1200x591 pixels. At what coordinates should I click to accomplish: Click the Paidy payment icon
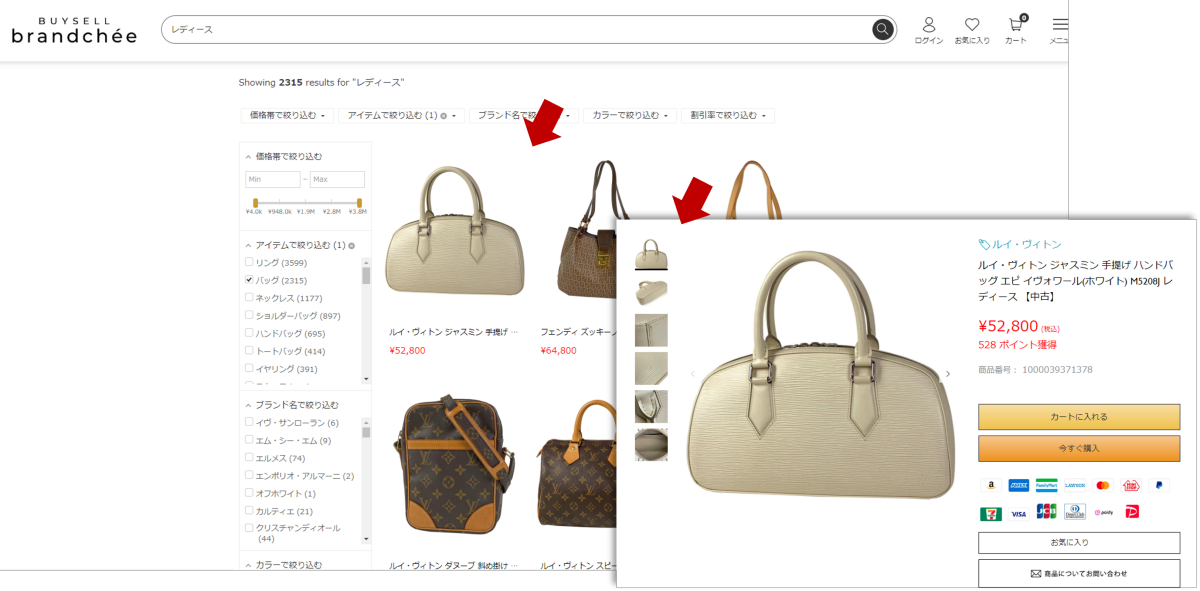[x=1103, y=513]
